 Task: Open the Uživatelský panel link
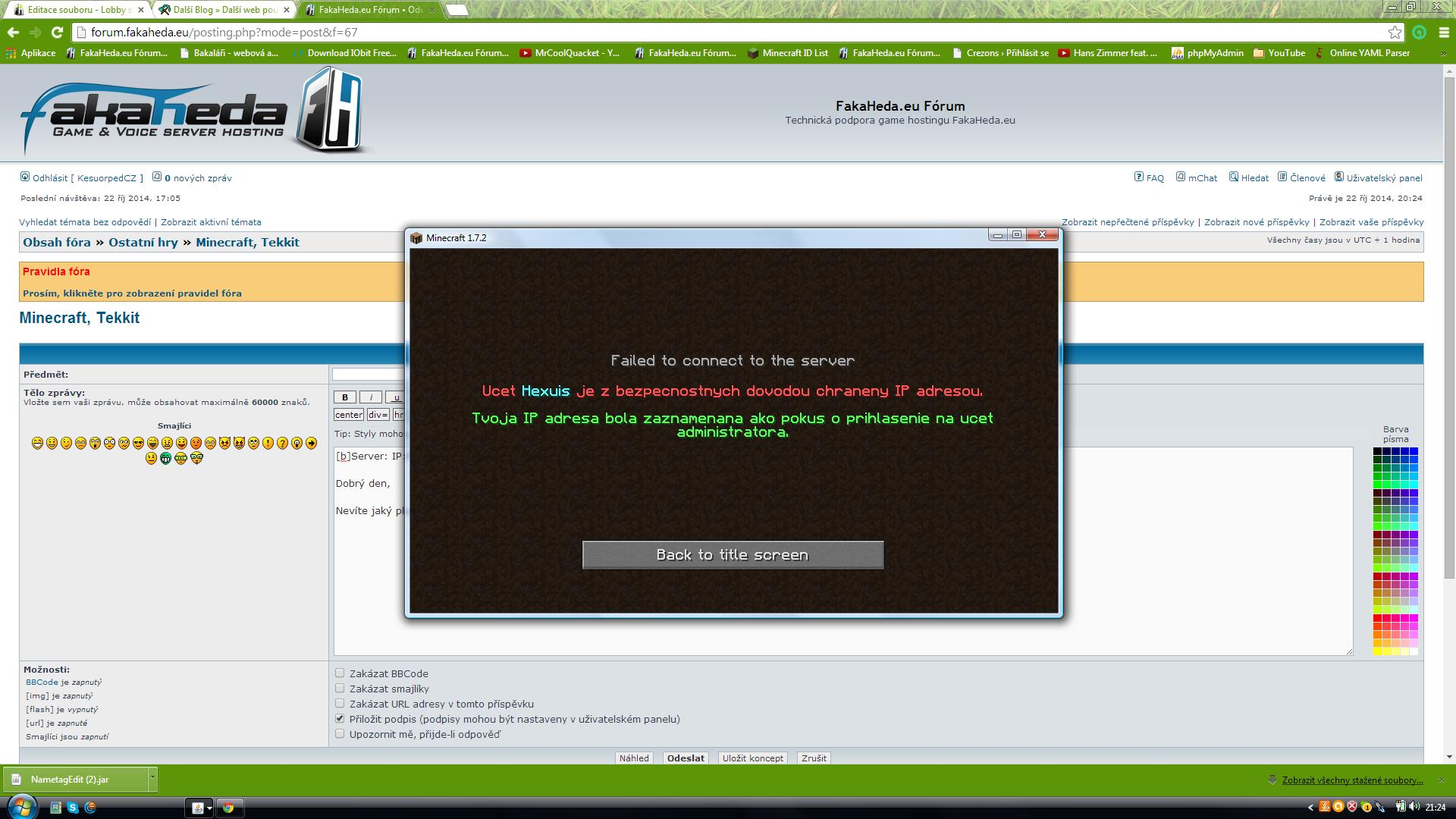(x=1378, y=178)
